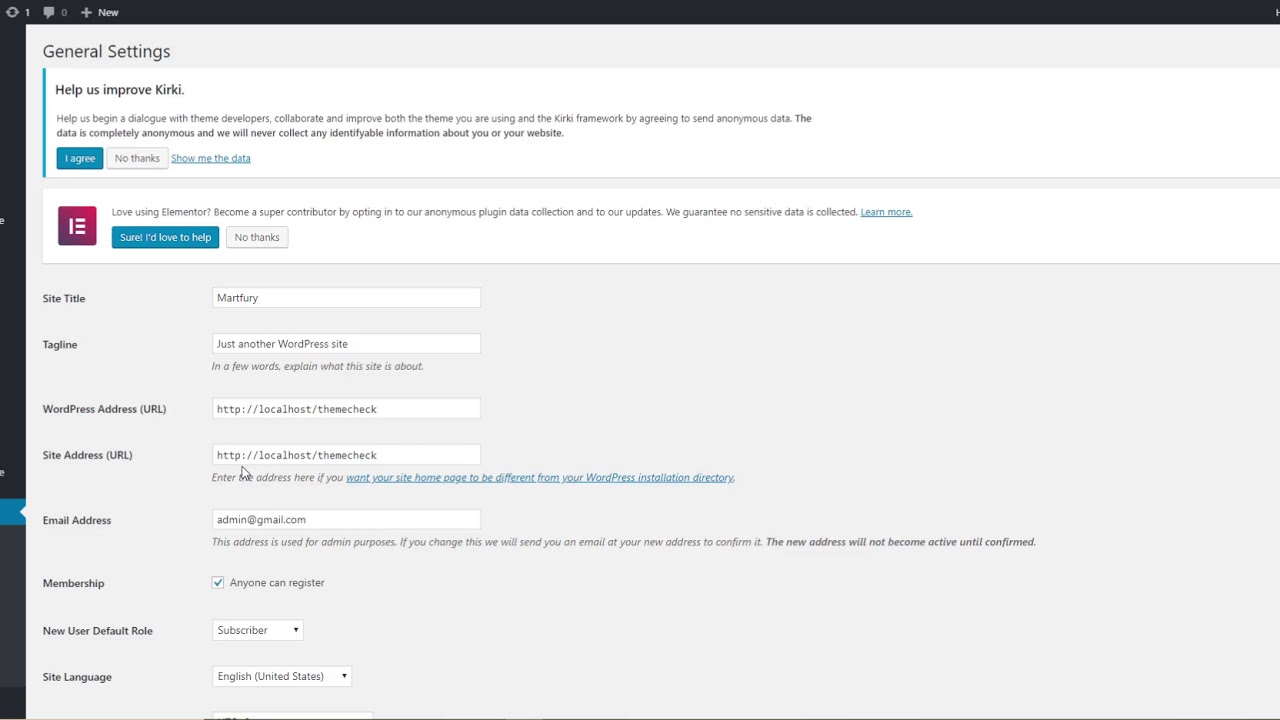Click Sure! I'd love to help button
The image size is (1280, 720).
165,237
